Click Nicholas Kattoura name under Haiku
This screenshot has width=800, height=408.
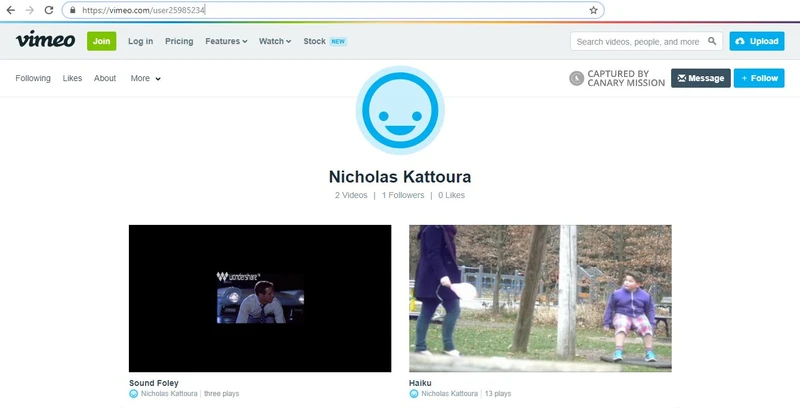pos(449,394)
